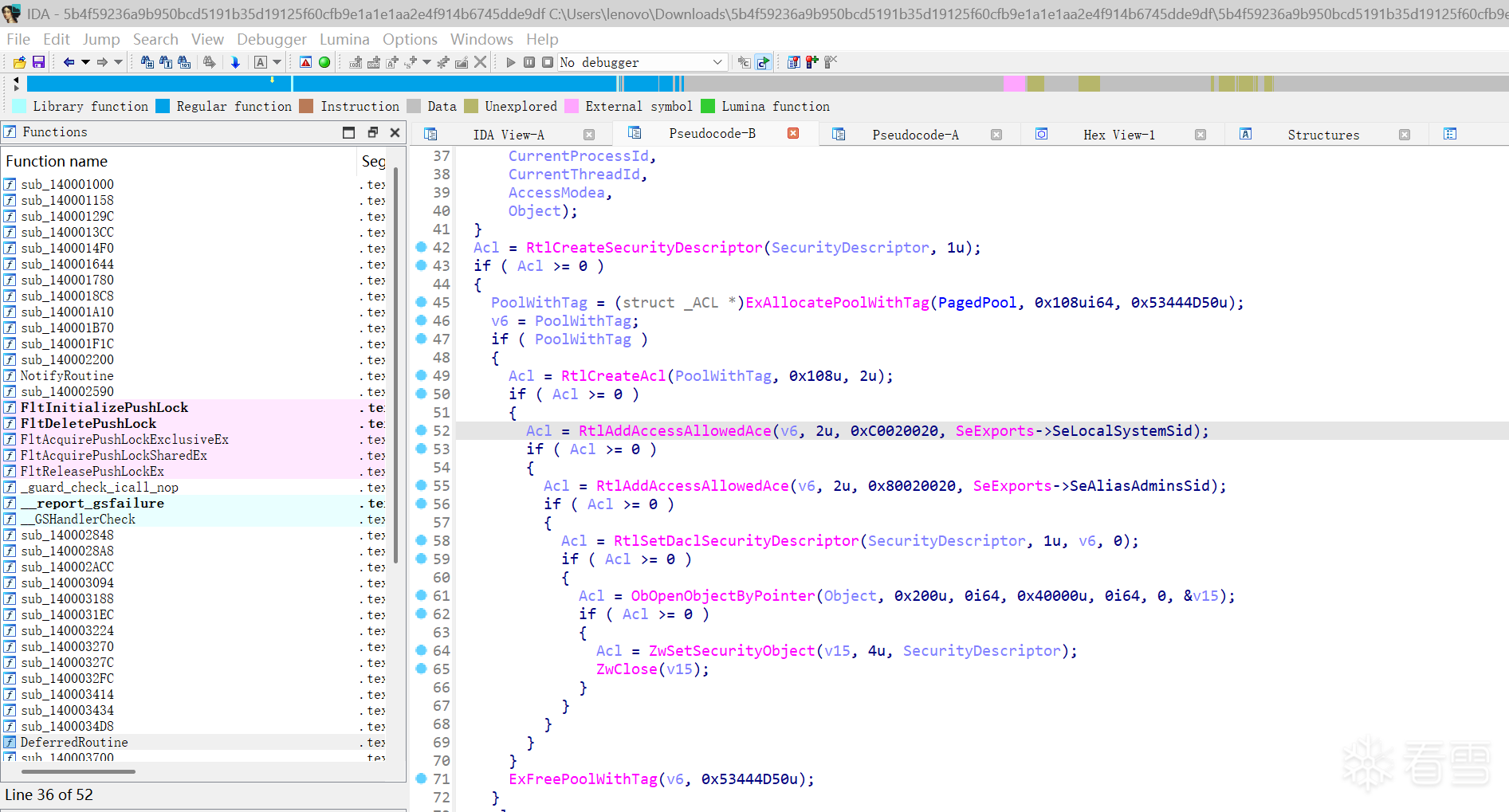Click the External symbol pink legend swatch
This screenshot has height=812, width=1509.
pyautogui.click(x=572, y=106)
